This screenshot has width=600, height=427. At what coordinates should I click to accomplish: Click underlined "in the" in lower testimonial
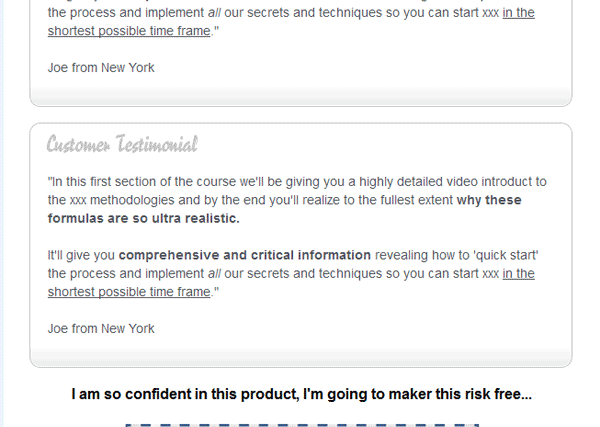518,274
